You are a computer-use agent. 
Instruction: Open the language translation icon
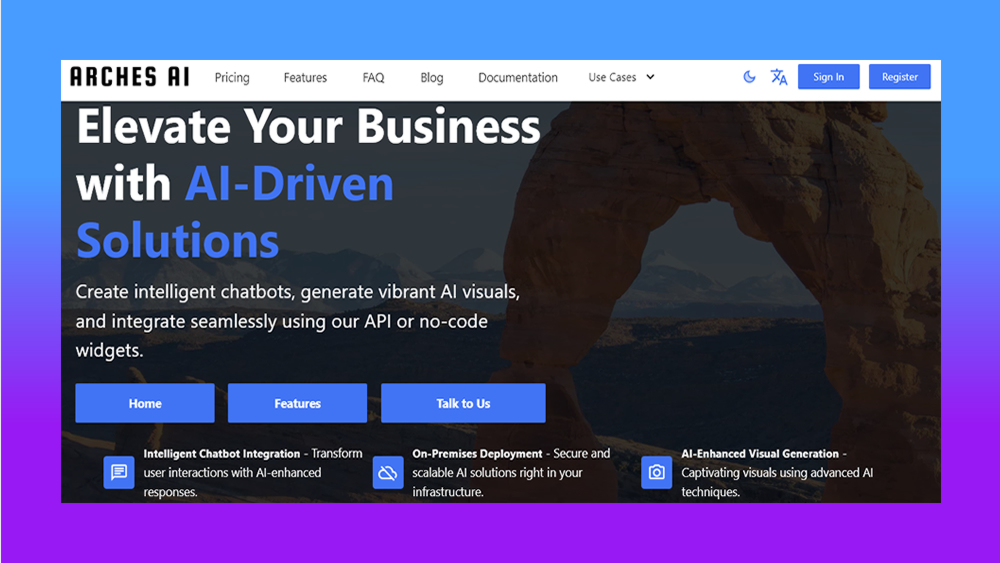[x=779, y=77]
